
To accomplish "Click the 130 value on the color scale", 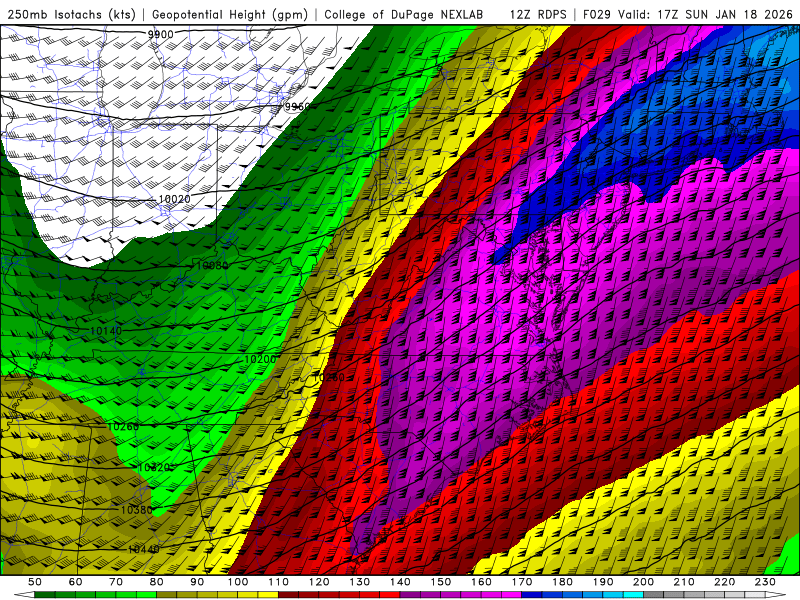I will click(360, 582).
